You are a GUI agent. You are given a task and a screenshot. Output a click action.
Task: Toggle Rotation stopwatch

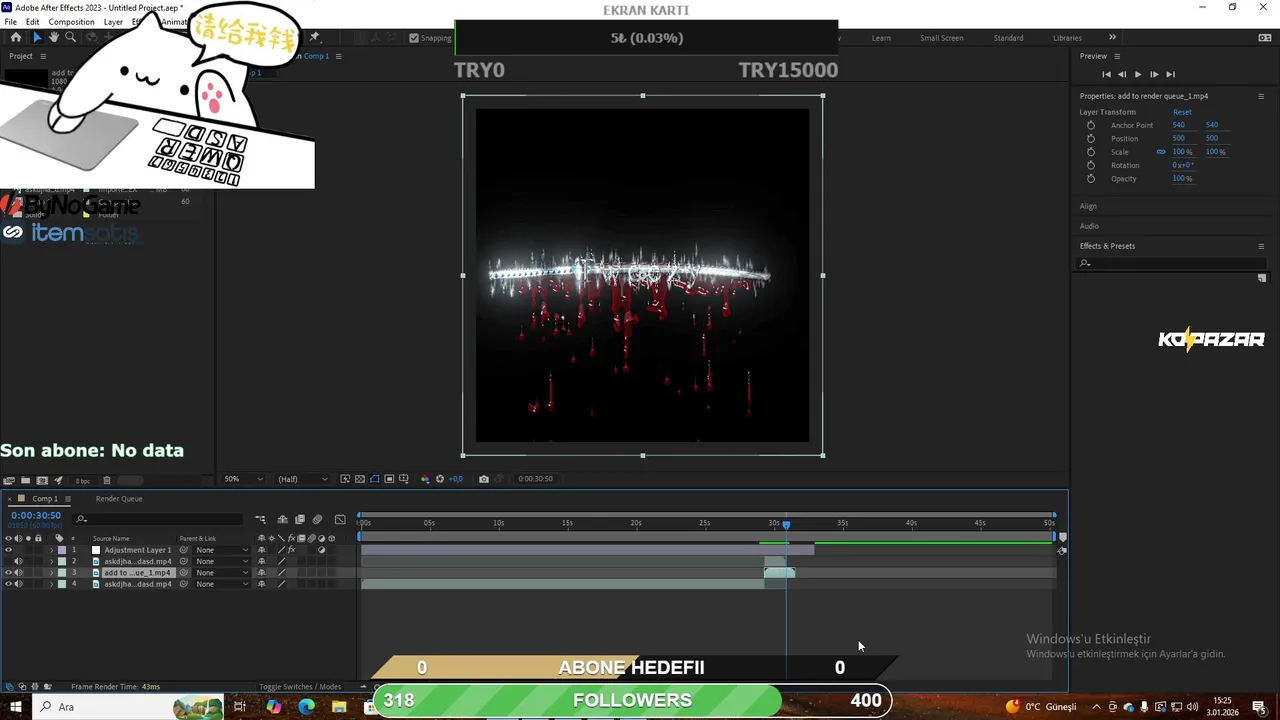pos(1091,165)
